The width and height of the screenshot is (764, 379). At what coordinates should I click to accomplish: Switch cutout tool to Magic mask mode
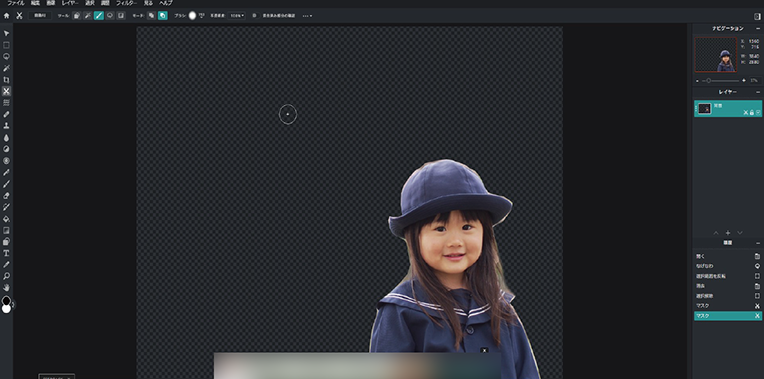(x=88, y=16)
